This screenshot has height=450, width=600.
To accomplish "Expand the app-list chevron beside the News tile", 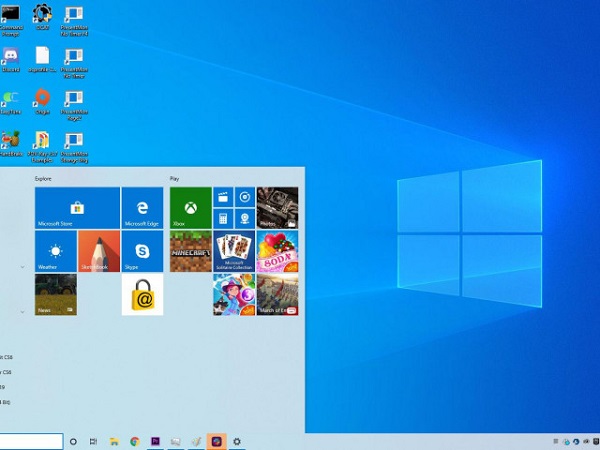I will [22, 312].
